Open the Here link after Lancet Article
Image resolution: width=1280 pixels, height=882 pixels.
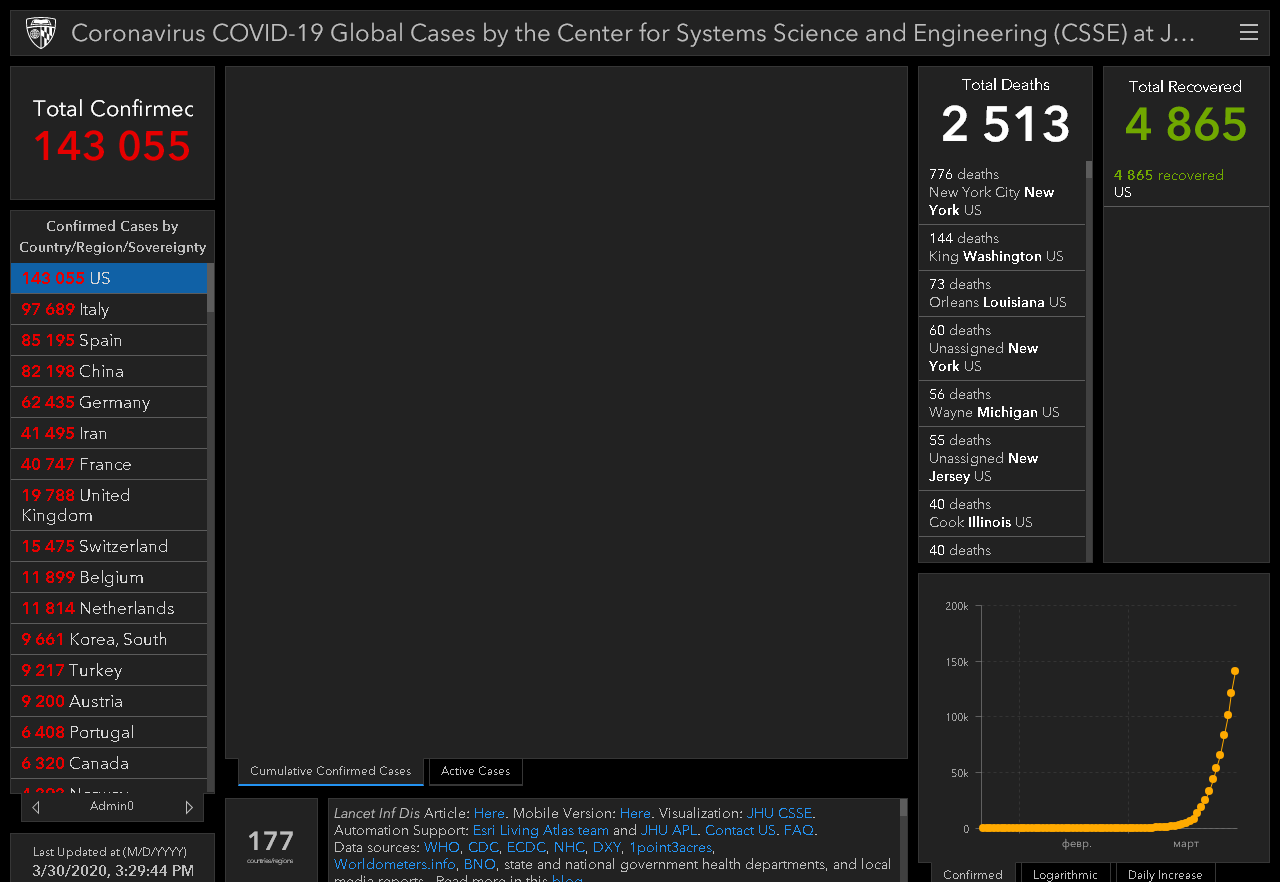pos(489,814)
